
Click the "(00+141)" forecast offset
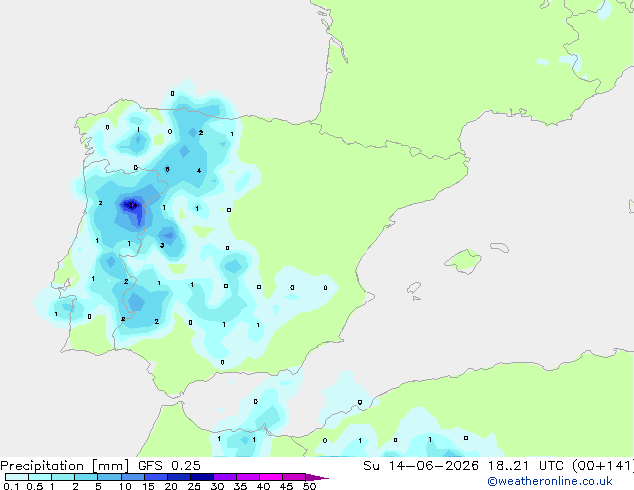[x=603, y=466]
